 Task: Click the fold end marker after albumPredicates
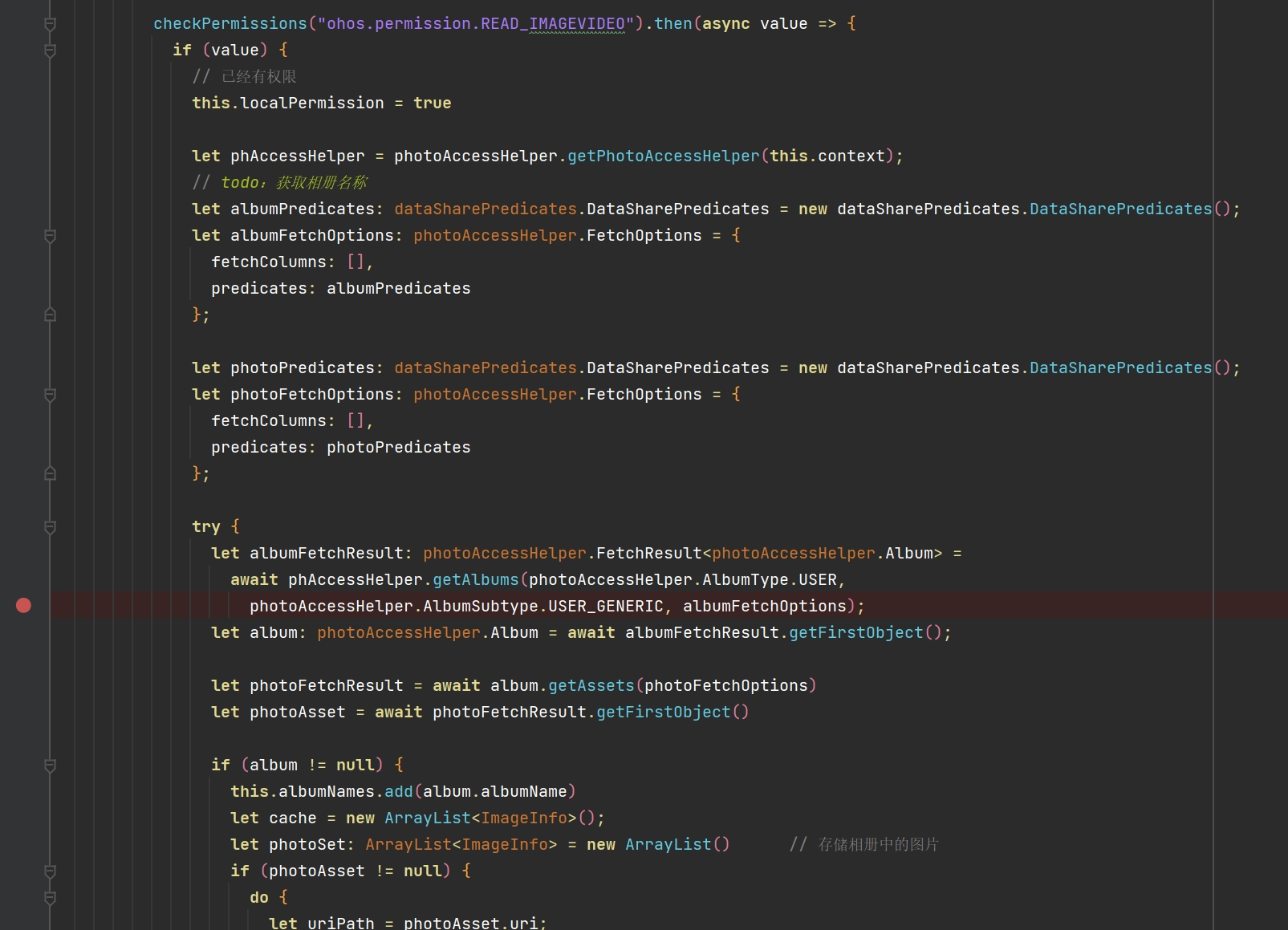click(x=50, y=315)
